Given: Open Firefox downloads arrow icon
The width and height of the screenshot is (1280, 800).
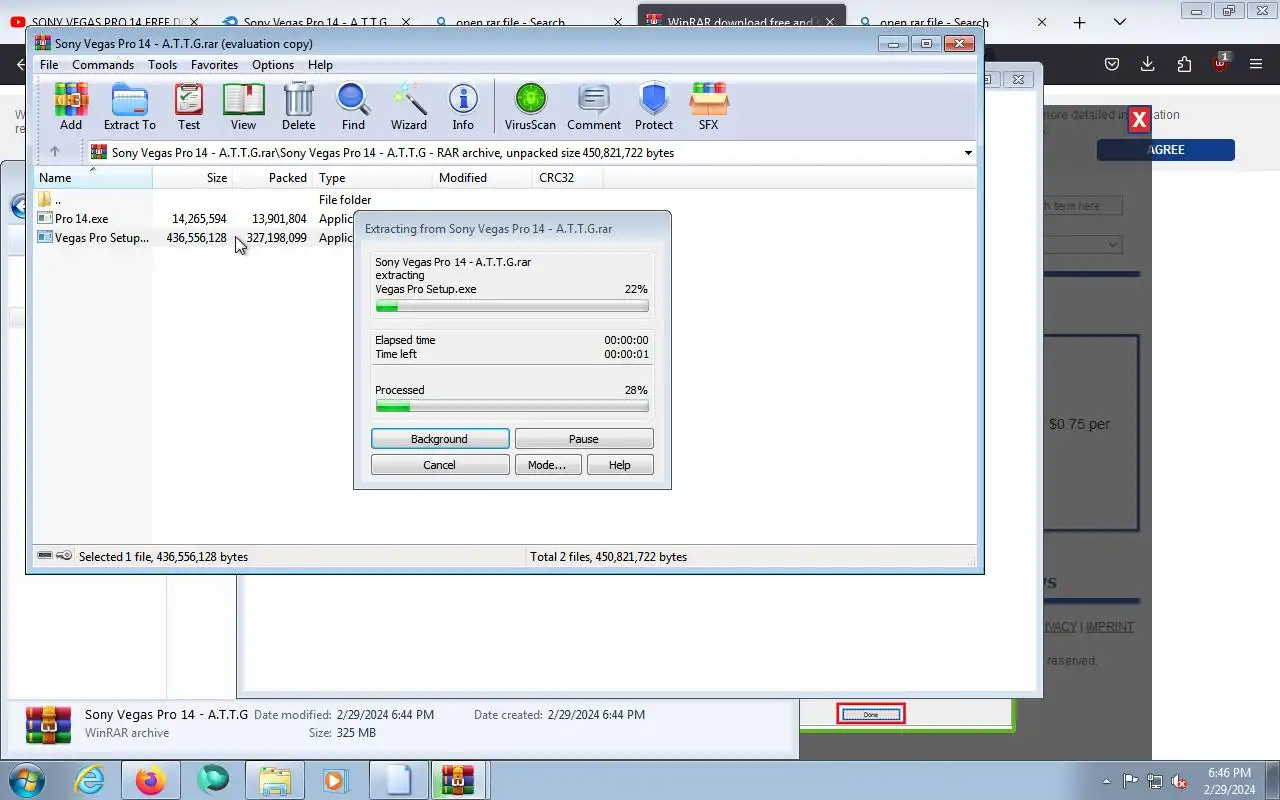Looking at the screenshot, I should (x=1148, y=64).
